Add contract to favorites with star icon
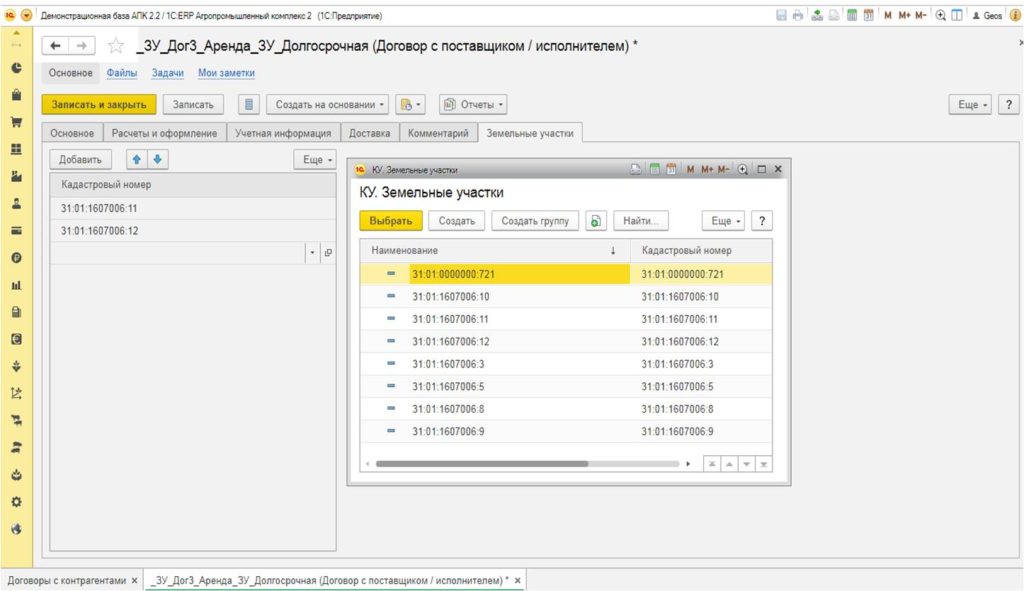Image resolution: width=1024 pixels, height=591 pixels. [x=116, y=46]
